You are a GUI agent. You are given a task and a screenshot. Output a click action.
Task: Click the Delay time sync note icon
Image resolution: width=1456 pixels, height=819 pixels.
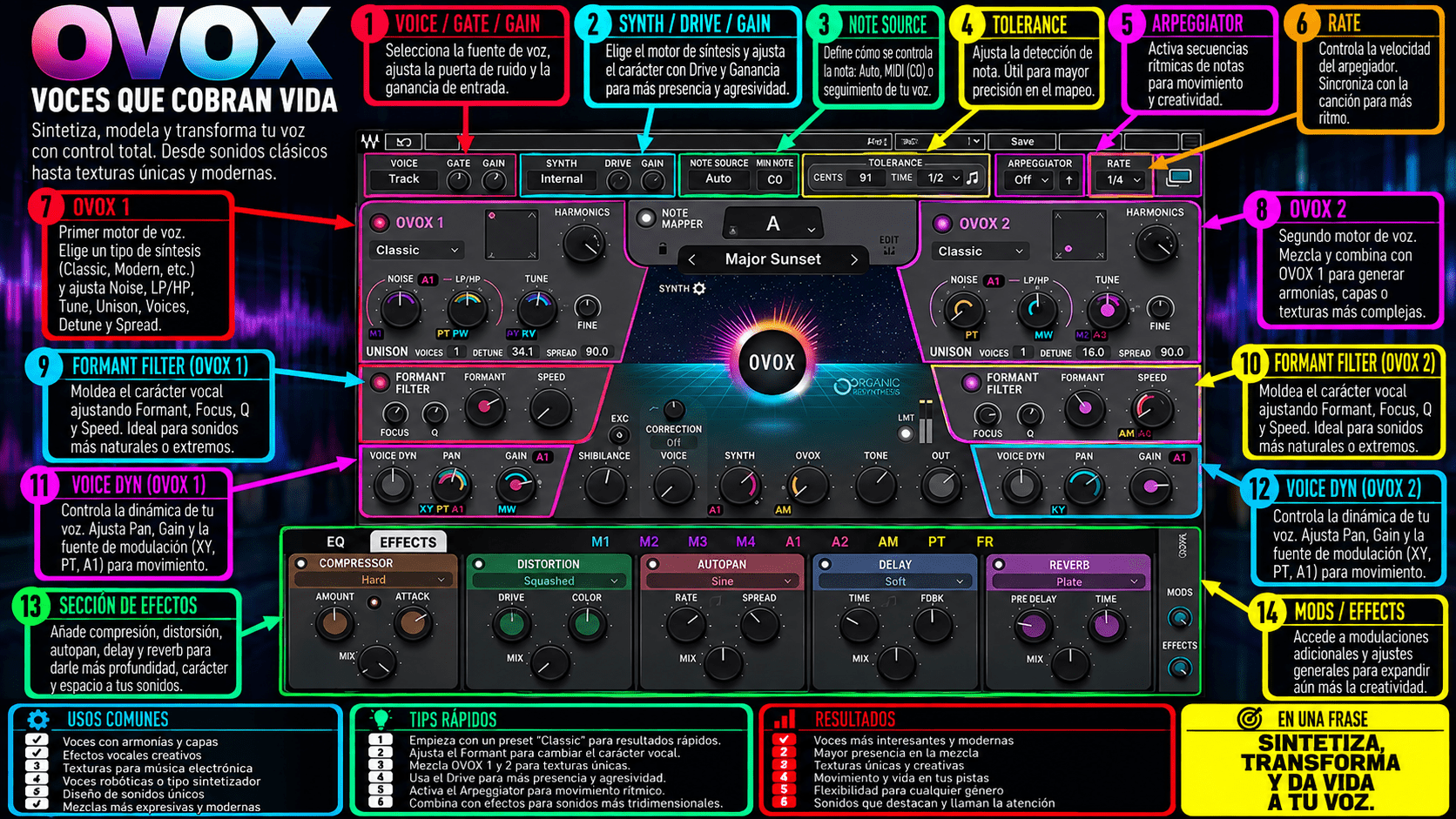point(889,601)
